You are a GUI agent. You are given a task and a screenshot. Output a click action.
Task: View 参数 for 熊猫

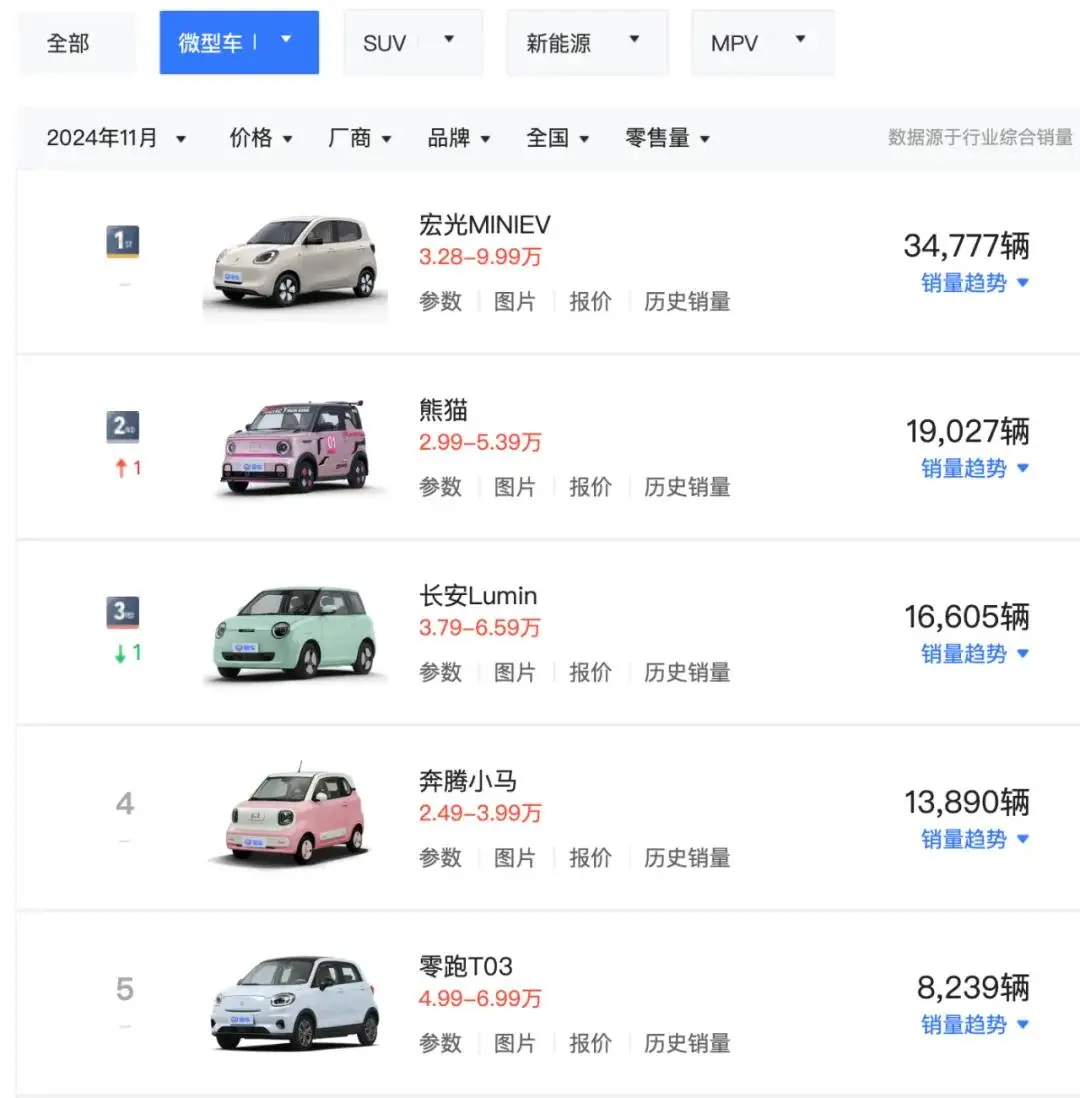click(441, 487)
